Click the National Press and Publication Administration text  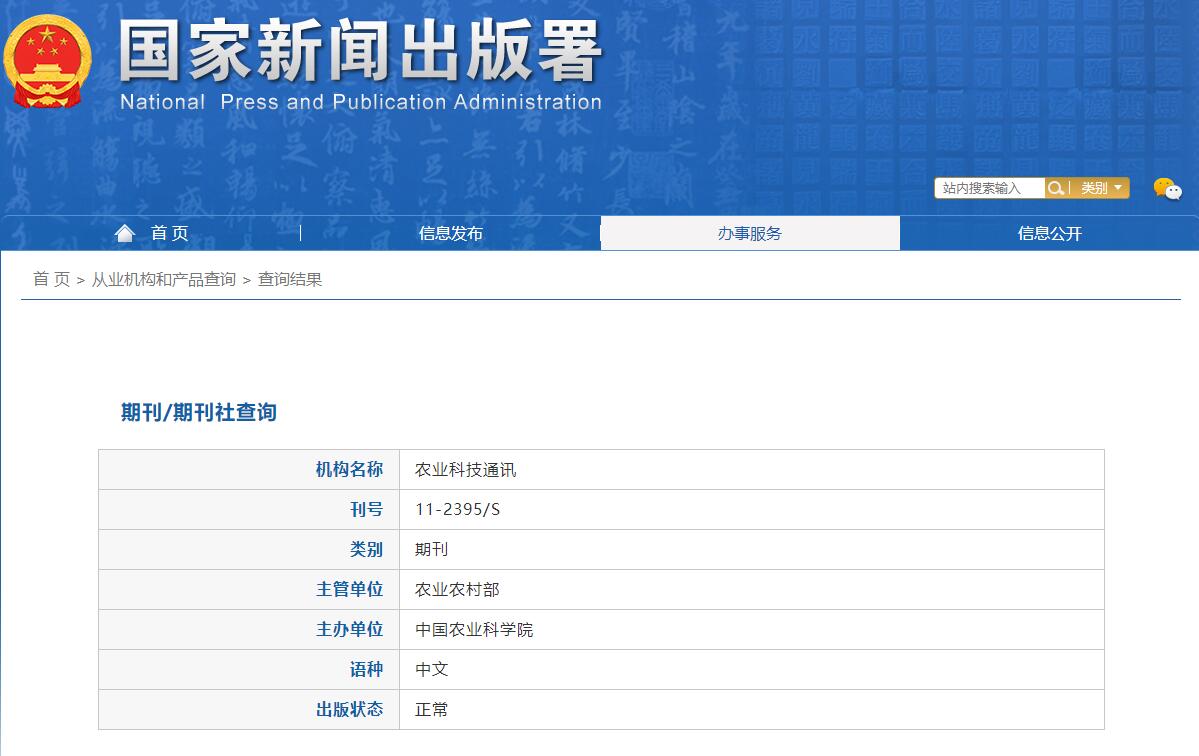click(x=360, y=102)
